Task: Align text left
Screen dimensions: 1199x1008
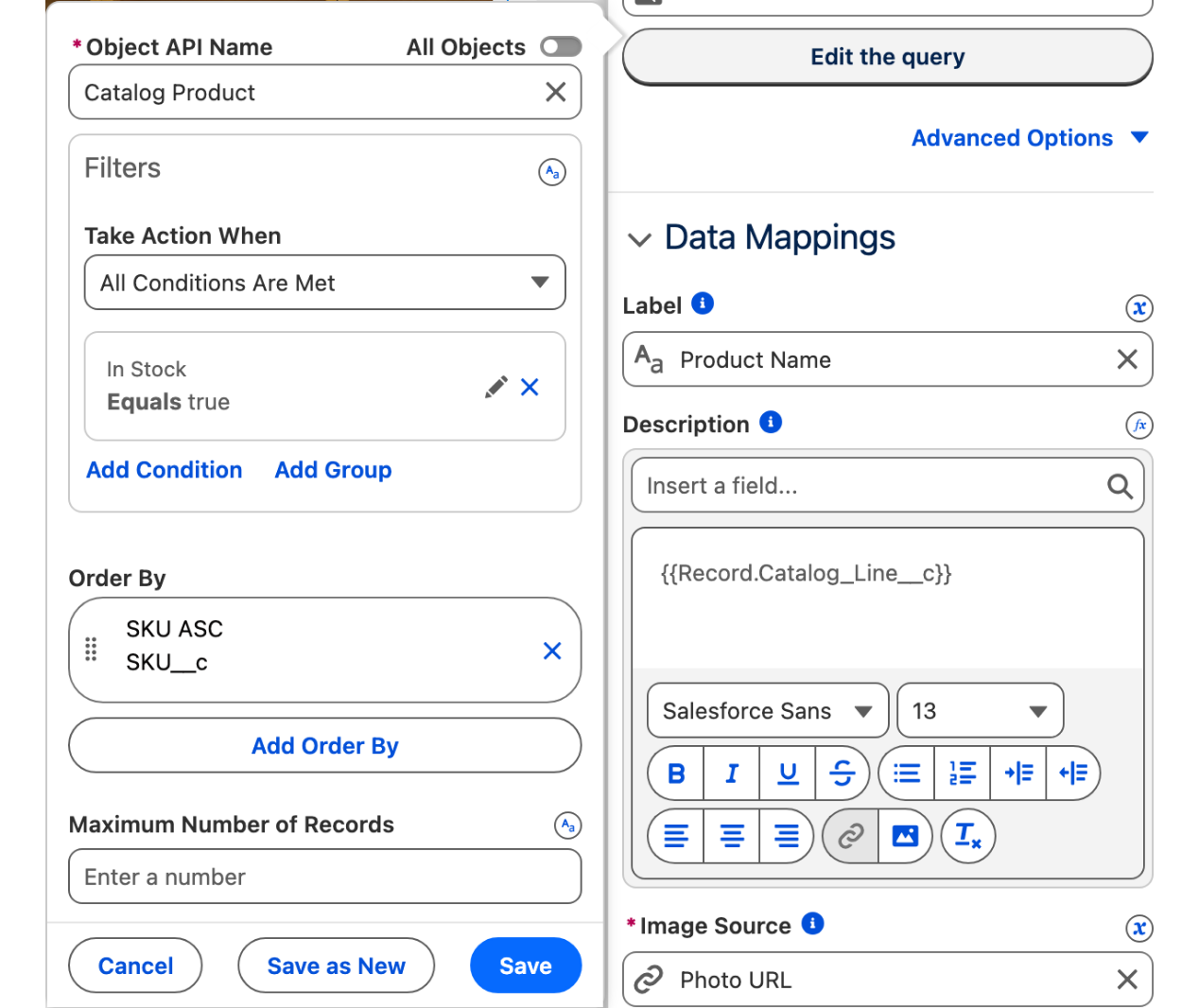Action: [676, 836]
